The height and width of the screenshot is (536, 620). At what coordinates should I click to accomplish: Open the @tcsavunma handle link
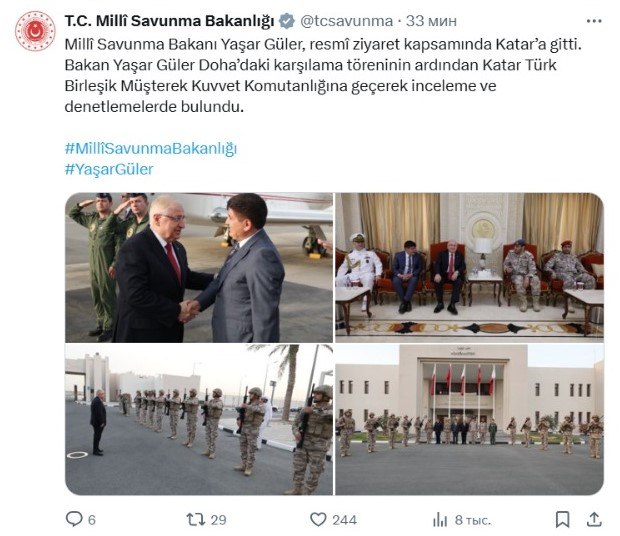[x=346, y=21]
